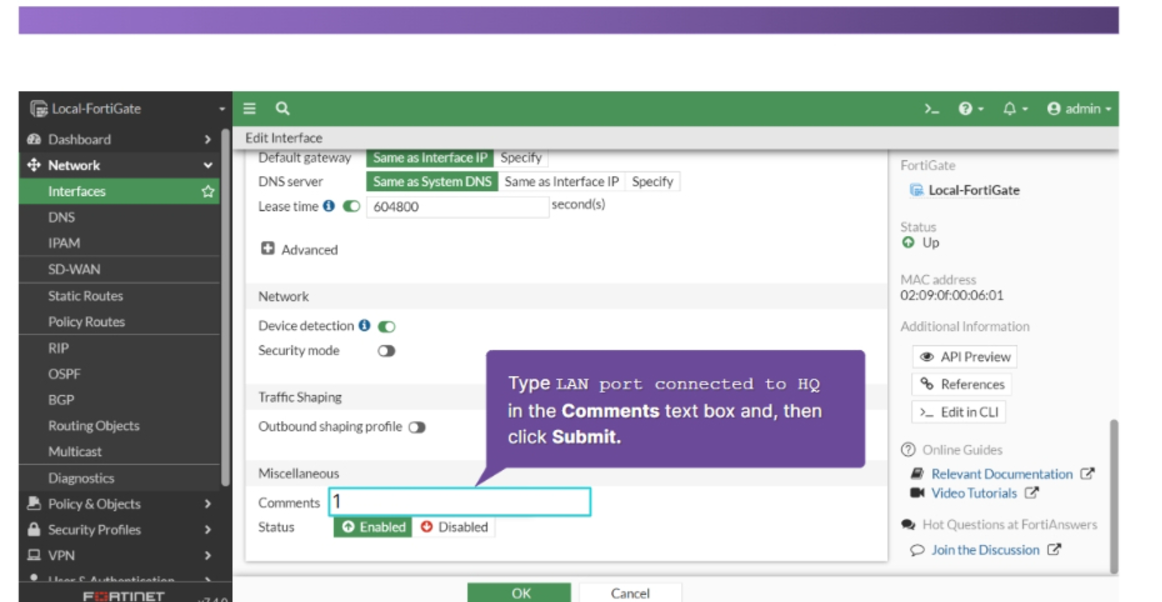
Task: Click the Dashboard gauge icon
Action: coord(34,139)
